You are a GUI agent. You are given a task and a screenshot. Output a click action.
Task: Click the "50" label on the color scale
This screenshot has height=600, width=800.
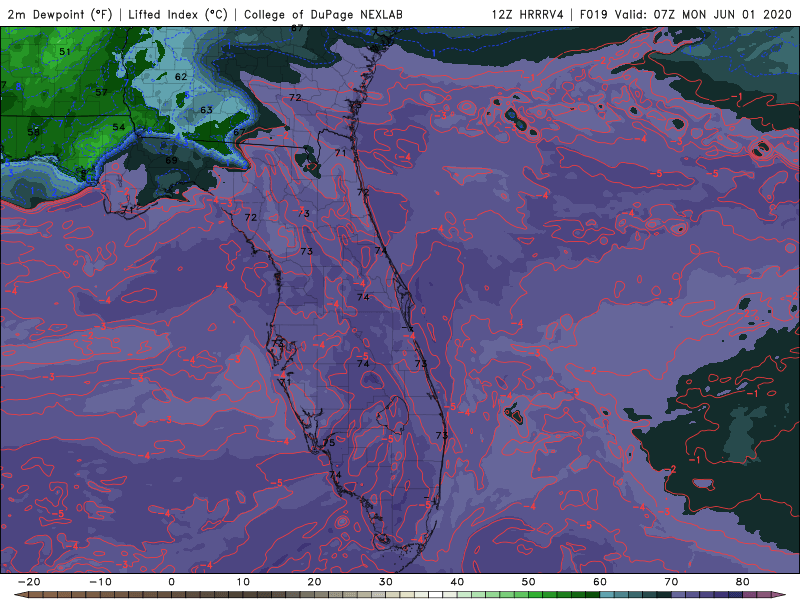(x=529, y=582)
